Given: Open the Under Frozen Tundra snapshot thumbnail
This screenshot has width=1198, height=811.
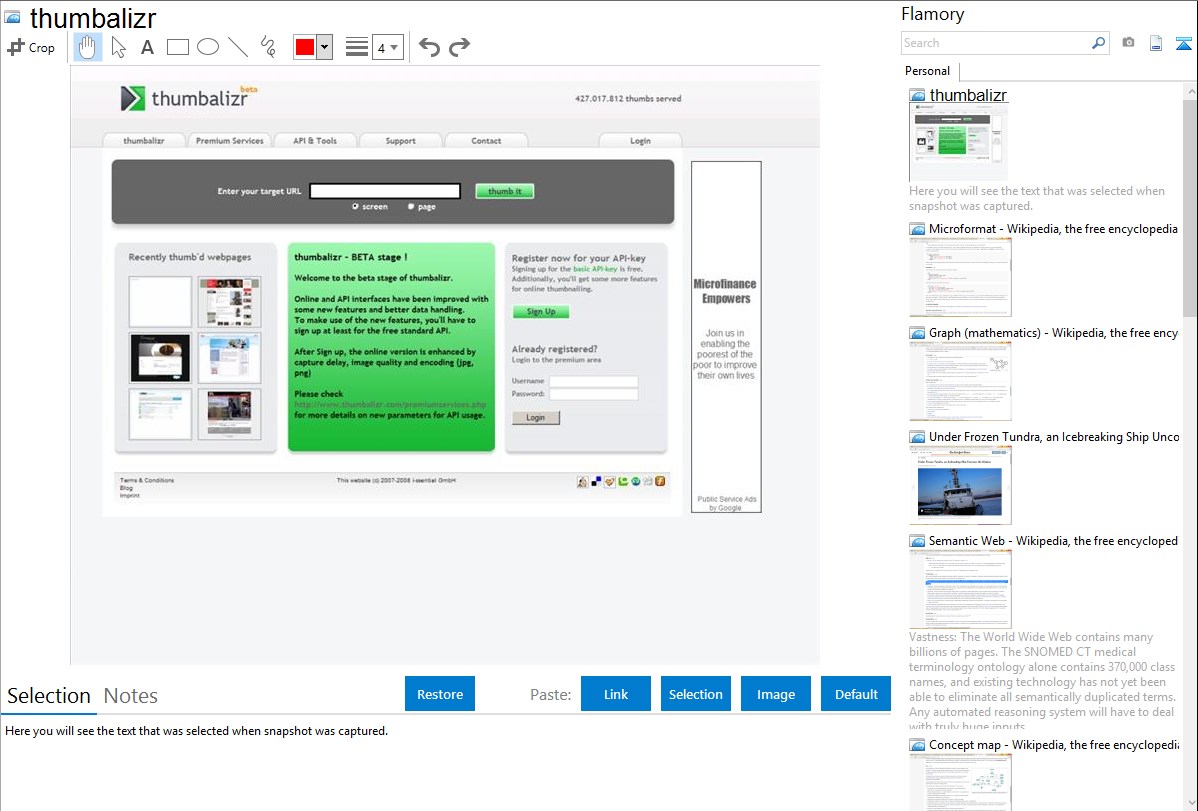Looking at the screenshot, I should [x=960, y=485].
